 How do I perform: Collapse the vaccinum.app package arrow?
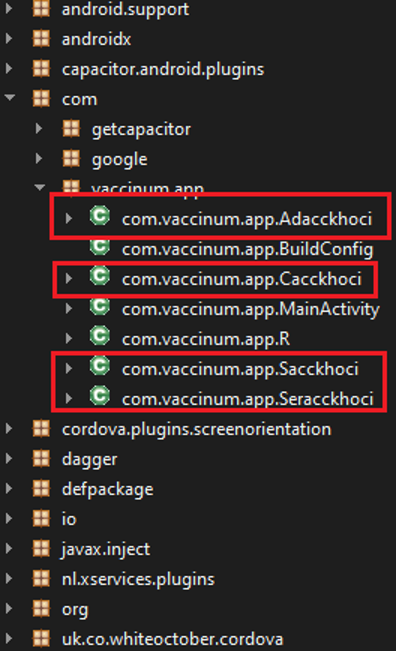pyautogui.click(x=40, y=188)
